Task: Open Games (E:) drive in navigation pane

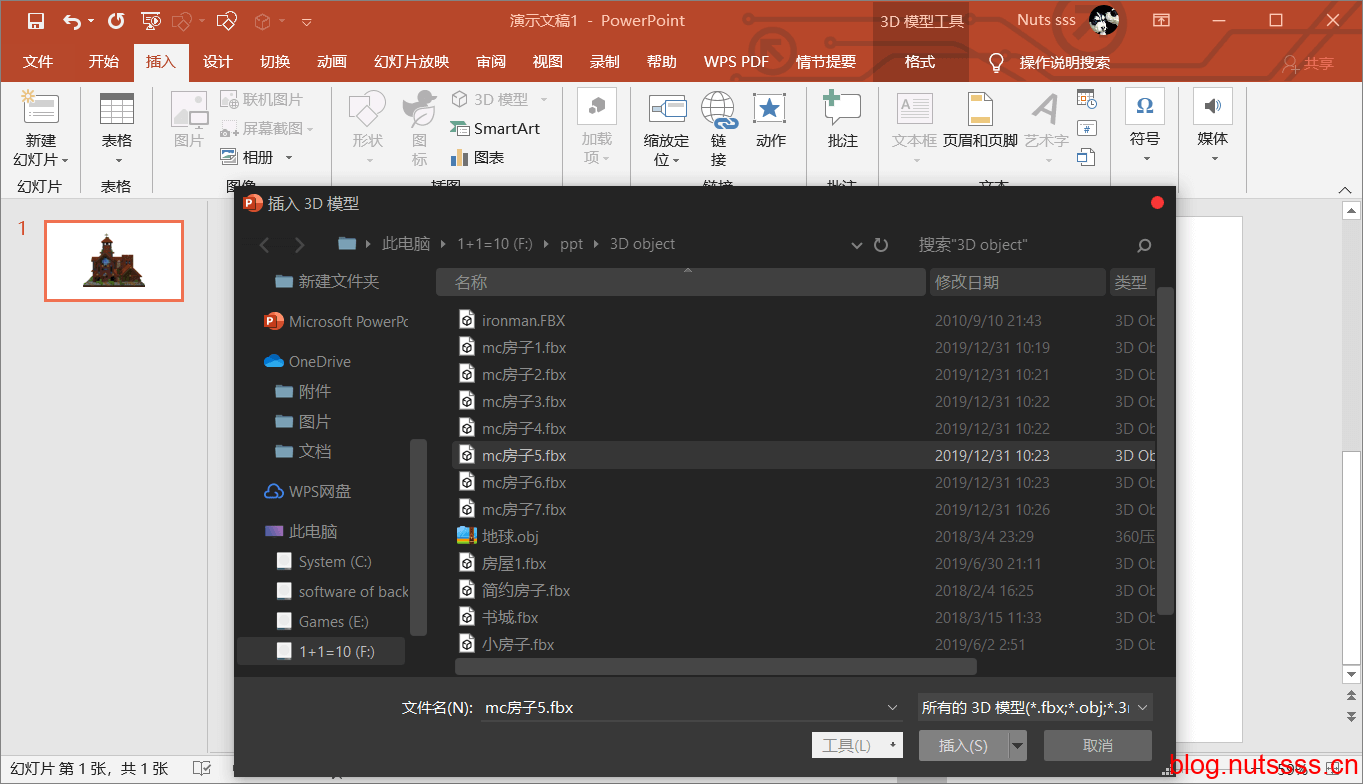Action: tap(333, 621)
